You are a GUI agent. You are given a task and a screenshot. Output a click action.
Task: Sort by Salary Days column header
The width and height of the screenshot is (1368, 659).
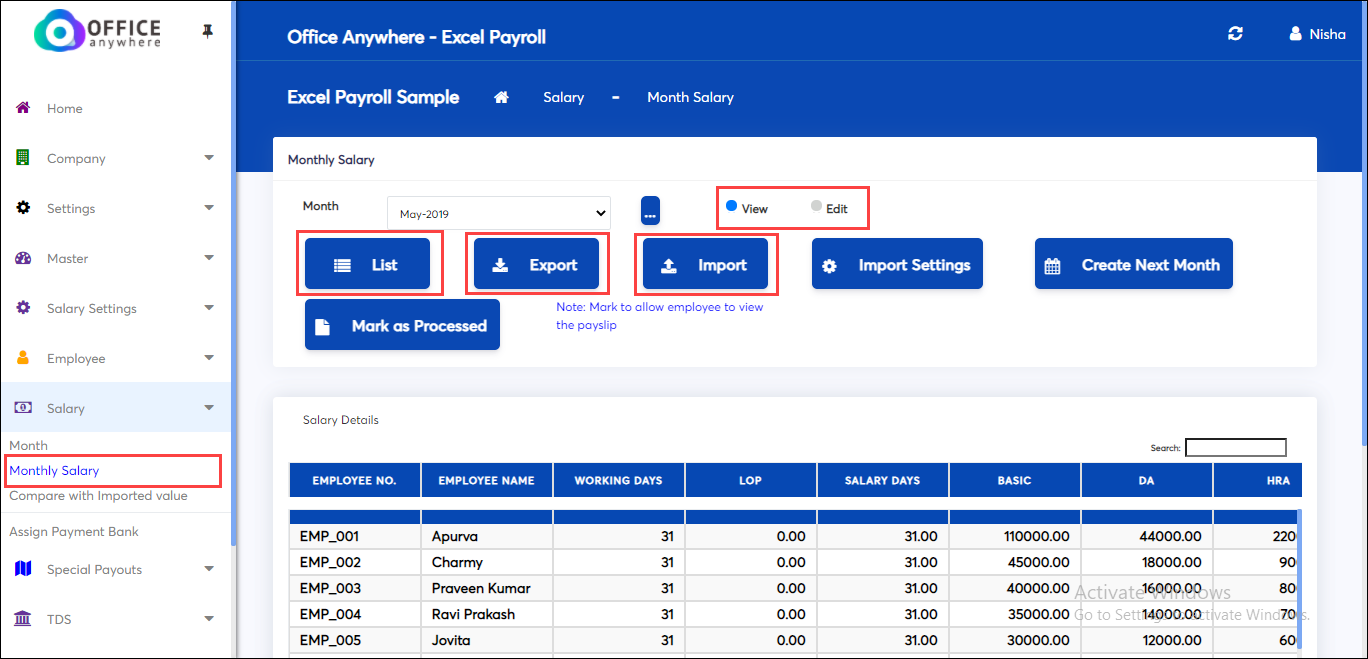tap(883, 480)
